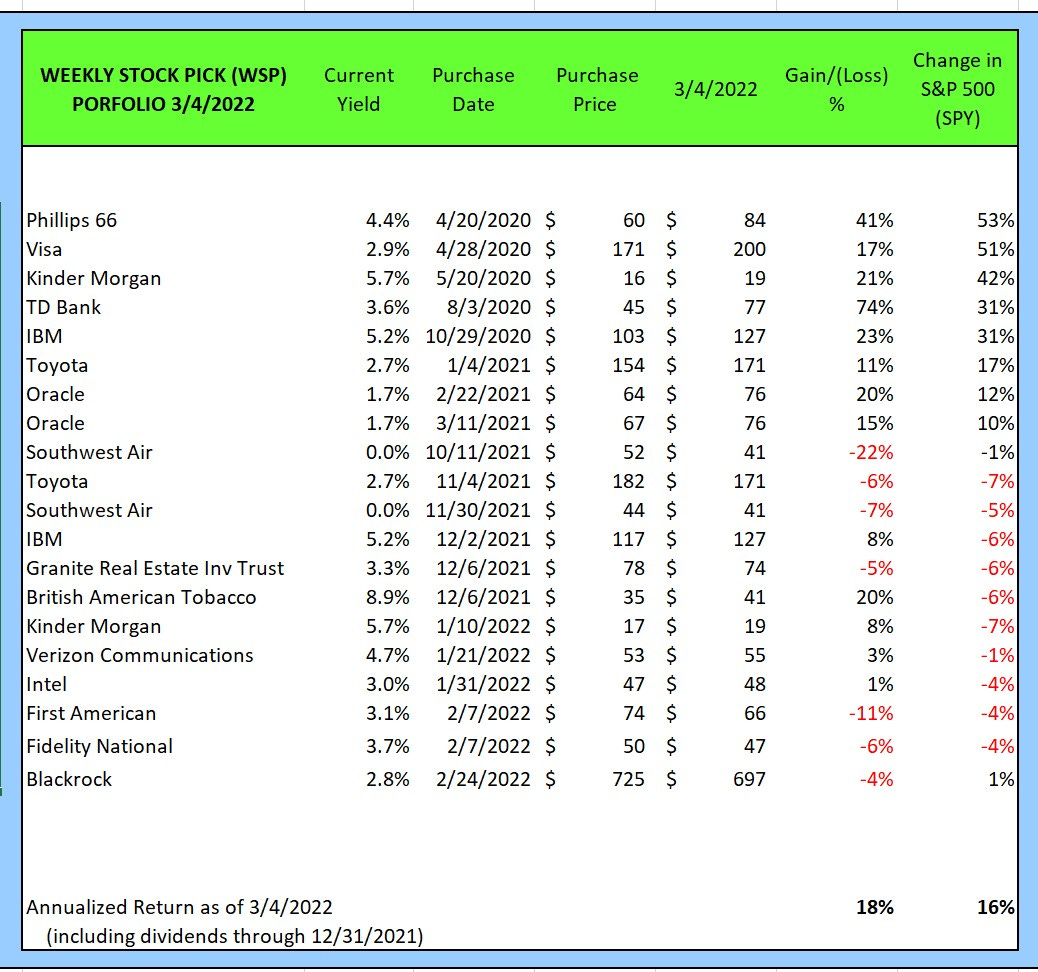Image resolution: width=1038 pixels, height=972 pixels.
Task: Click Blackrock current price '697'
Action: 749,779
